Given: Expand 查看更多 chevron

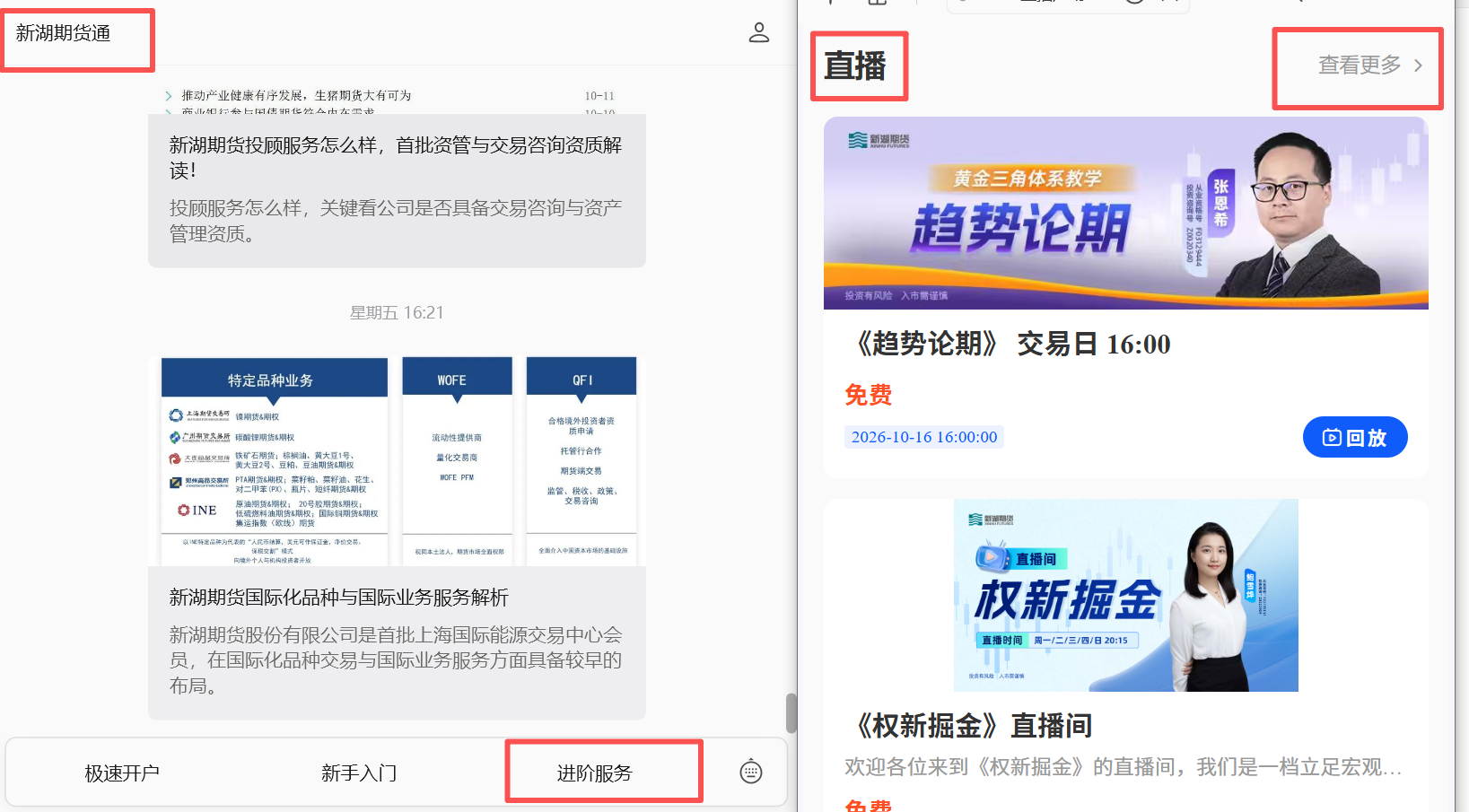Looking at the screenshot, I should [x=1419, y=65].
